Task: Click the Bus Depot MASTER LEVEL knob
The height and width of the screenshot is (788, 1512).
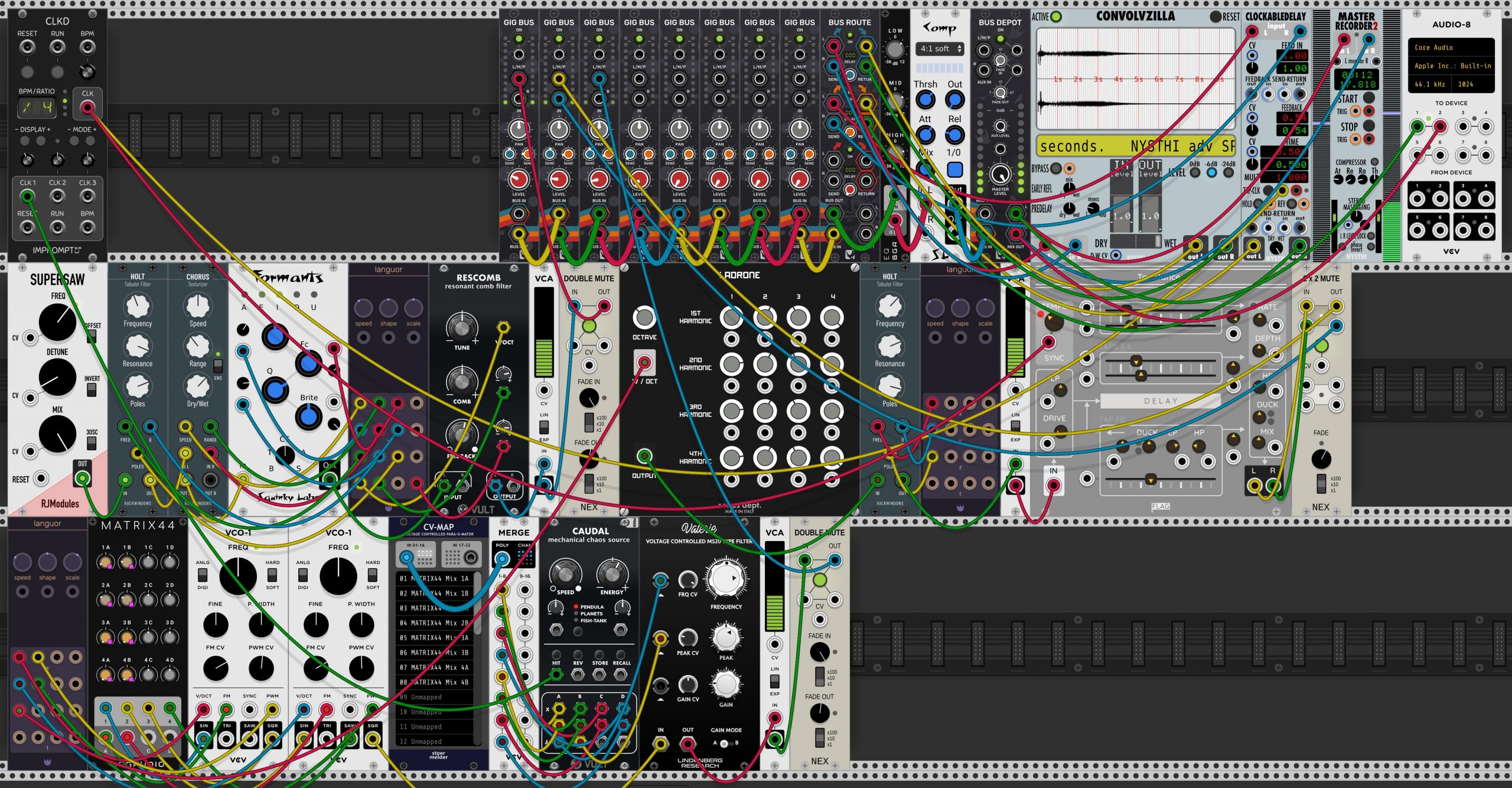Action: [1000, 174]
